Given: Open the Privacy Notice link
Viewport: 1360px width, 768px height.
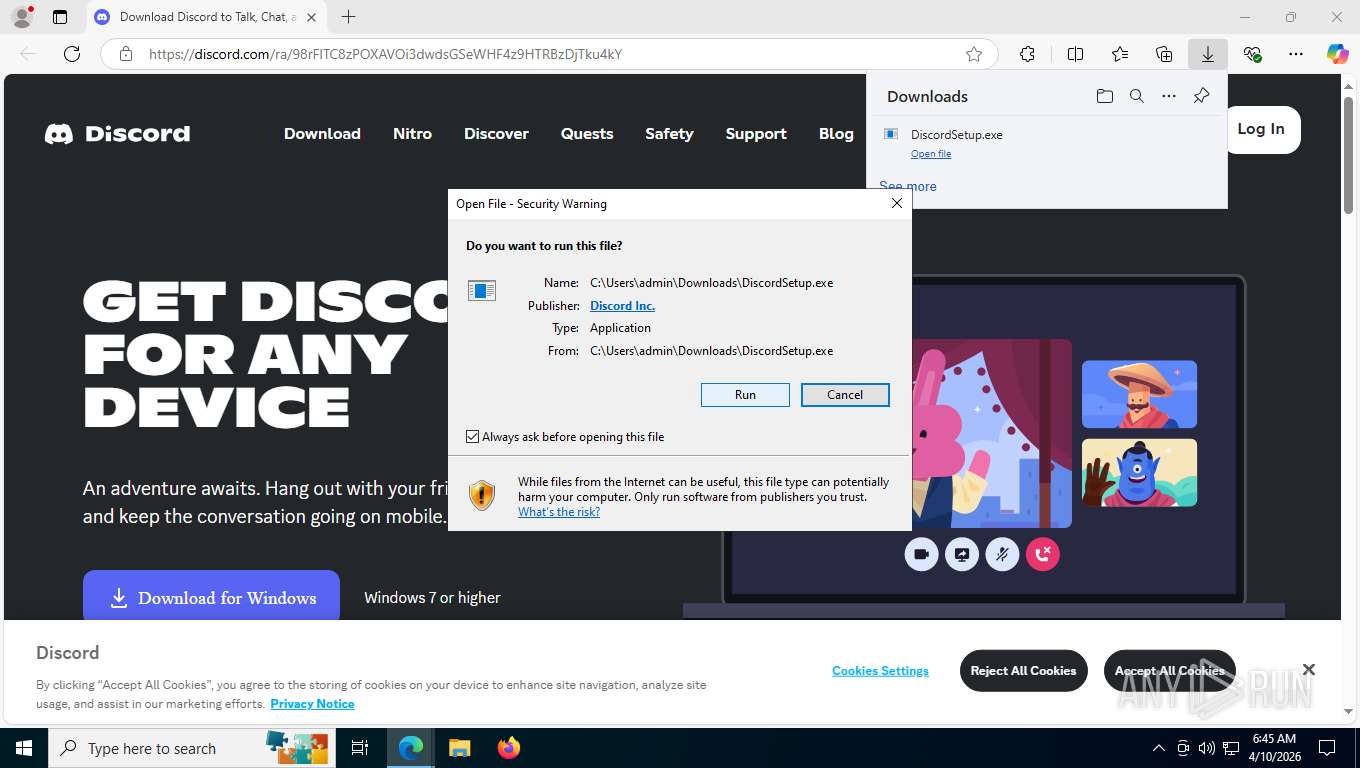Looking at the screenshot, I should [x=312, y=704].
